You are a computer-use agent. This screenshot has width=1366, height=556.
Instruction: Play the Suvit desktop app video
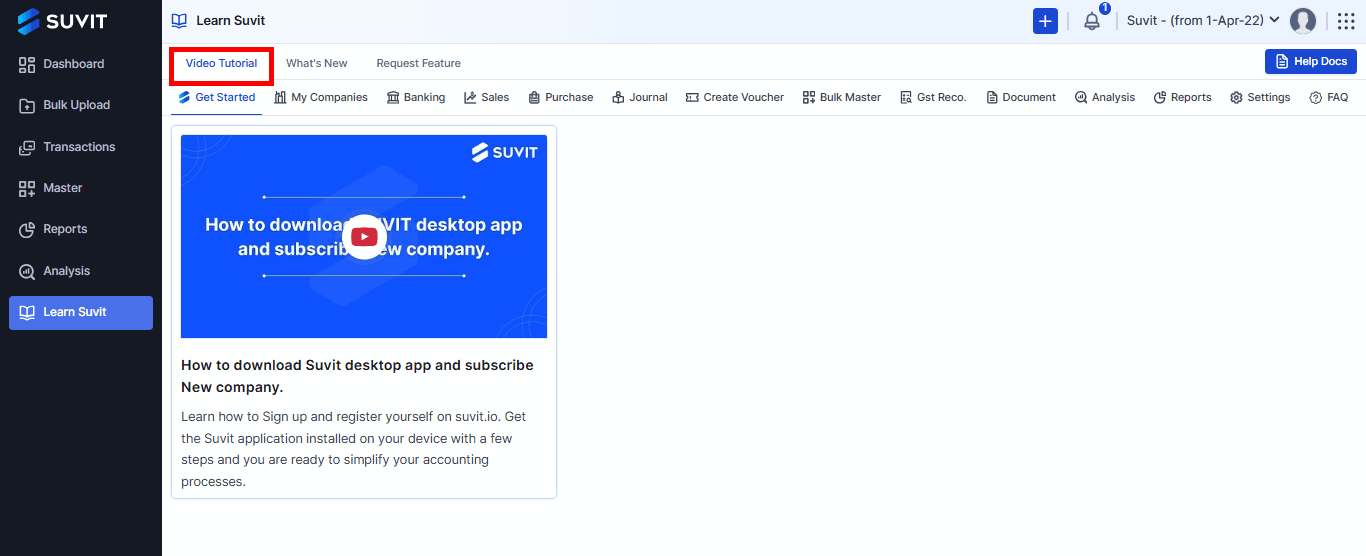(364, 237)
